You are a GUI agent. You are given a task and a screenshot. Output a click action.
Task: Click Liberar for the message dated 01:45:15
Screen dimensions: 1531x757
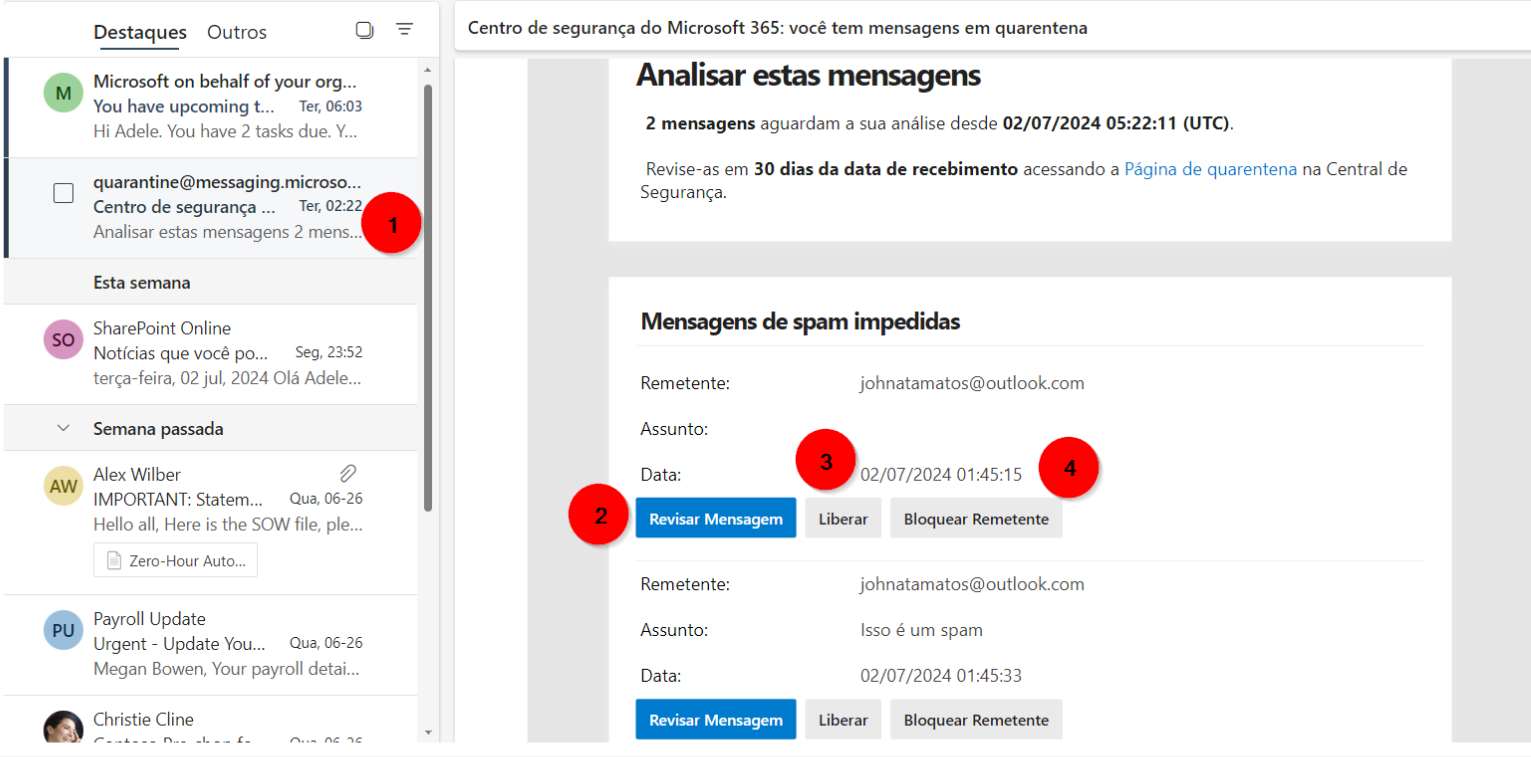click(x=843, y=518)
